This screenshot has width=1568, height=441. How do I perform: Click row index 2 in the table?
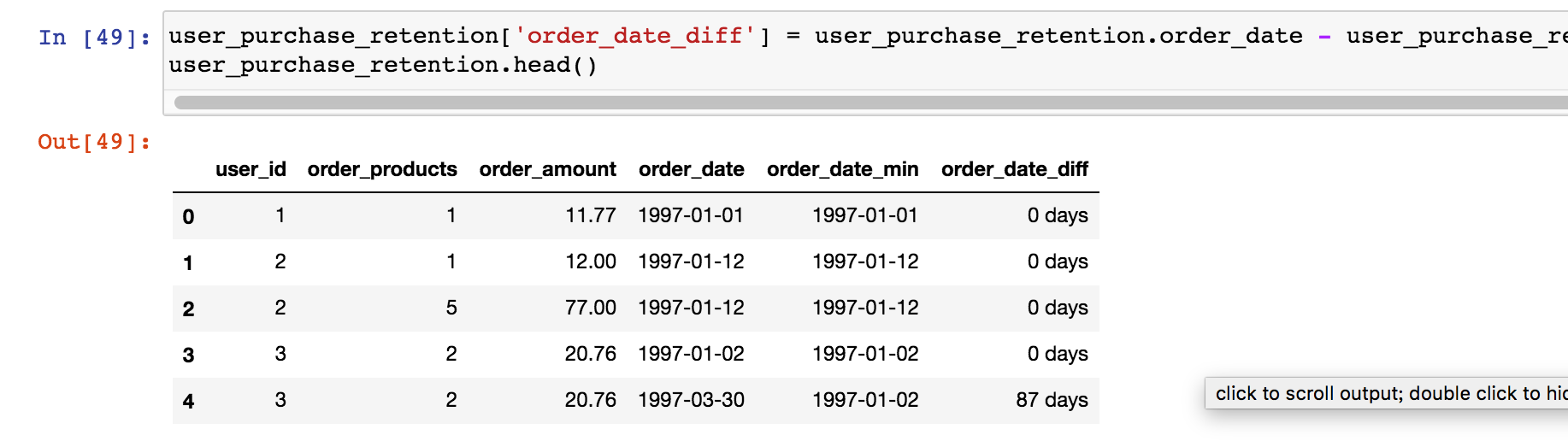[188, 309]
